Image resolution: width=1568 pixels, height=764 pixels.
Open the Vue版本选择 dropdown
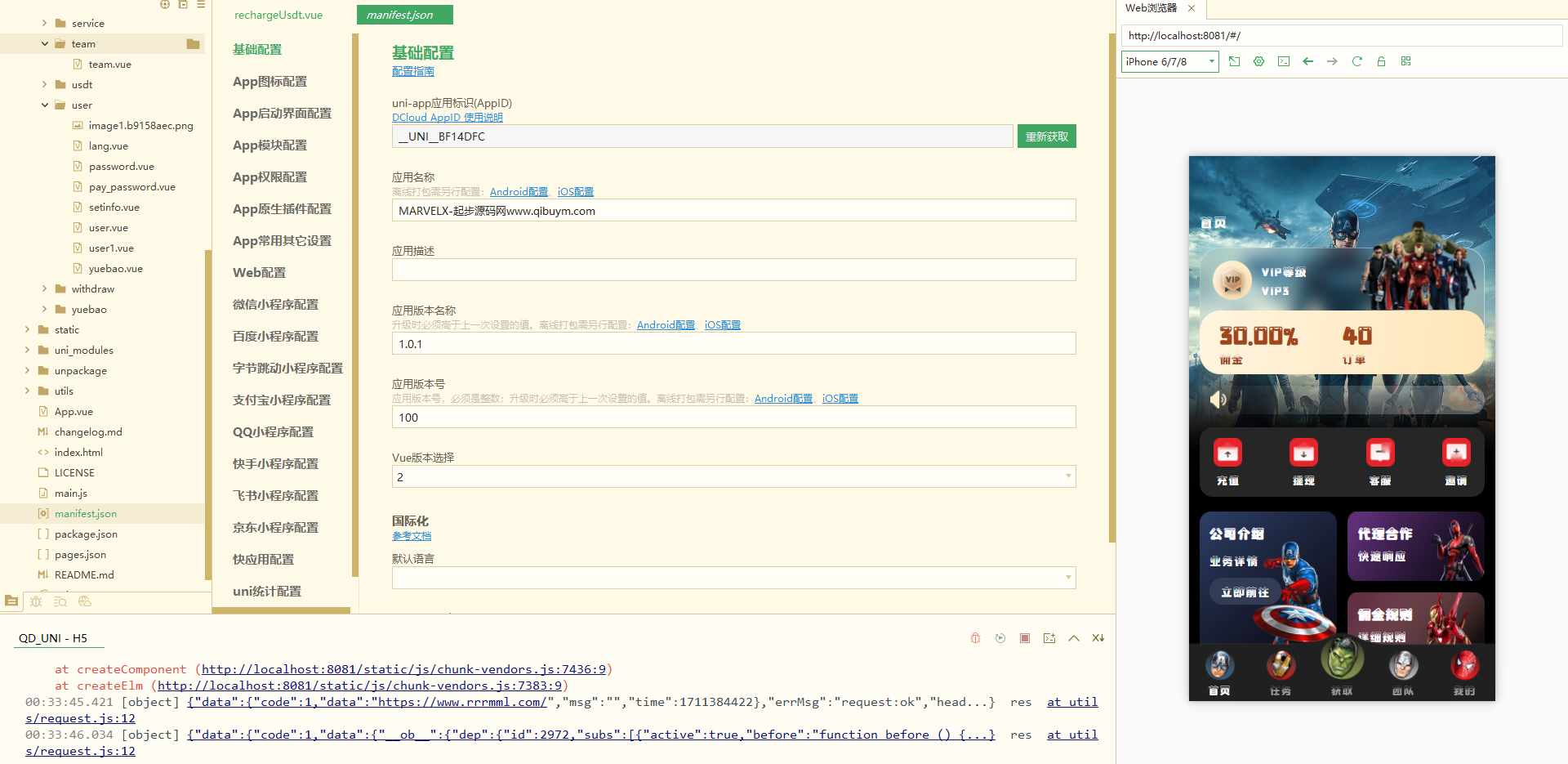(733, 476)
